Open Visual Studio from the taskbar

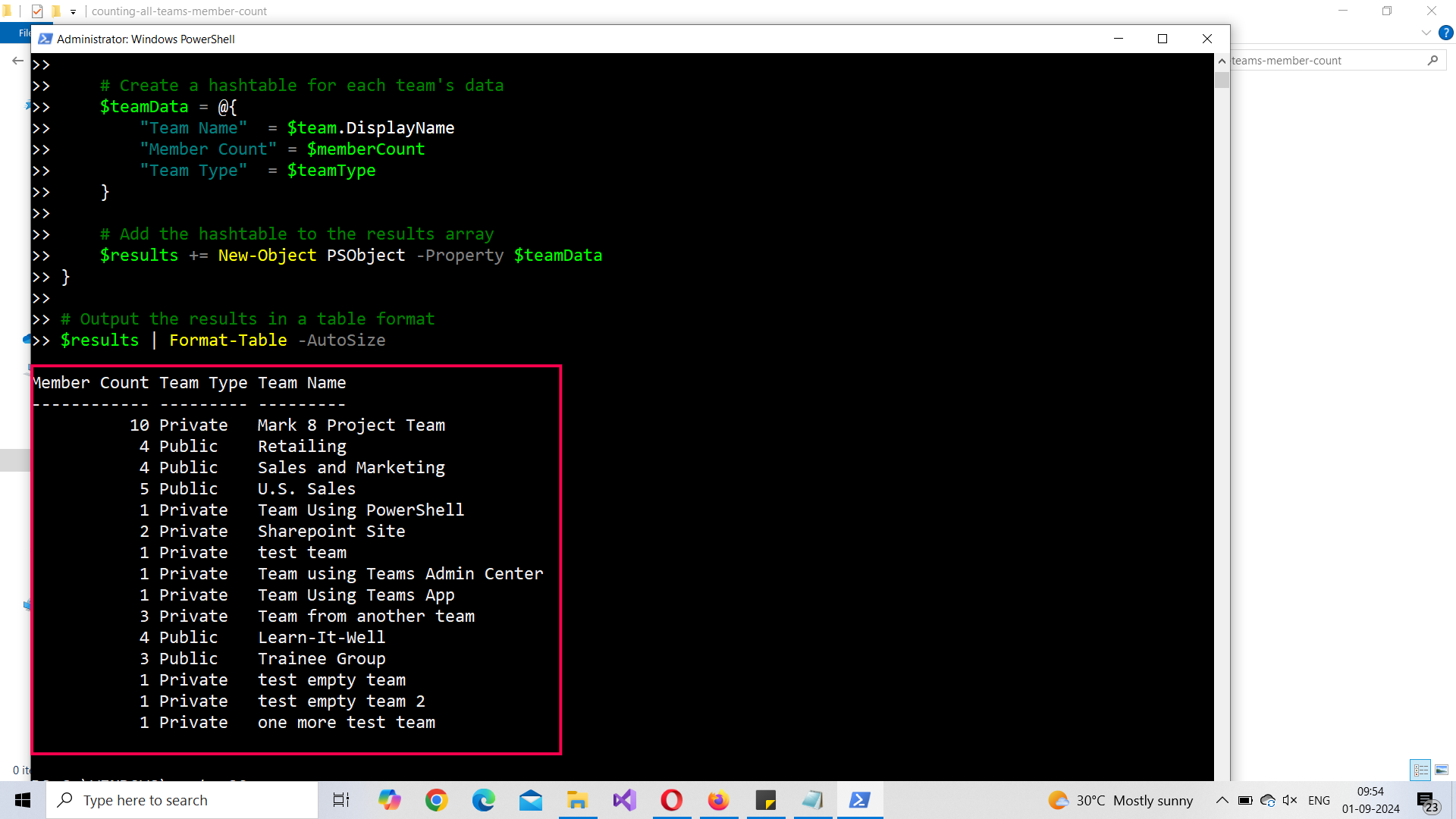click(624, 800)
